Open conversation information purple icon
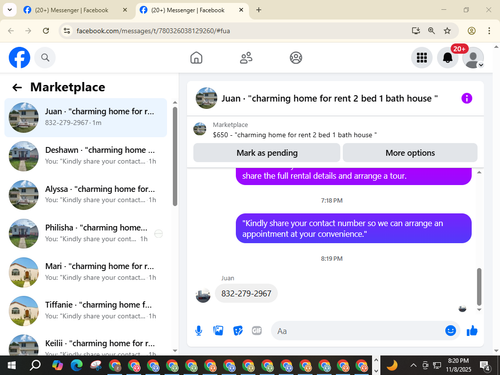This screenshot has width=500, height=375. pos(467,98)
